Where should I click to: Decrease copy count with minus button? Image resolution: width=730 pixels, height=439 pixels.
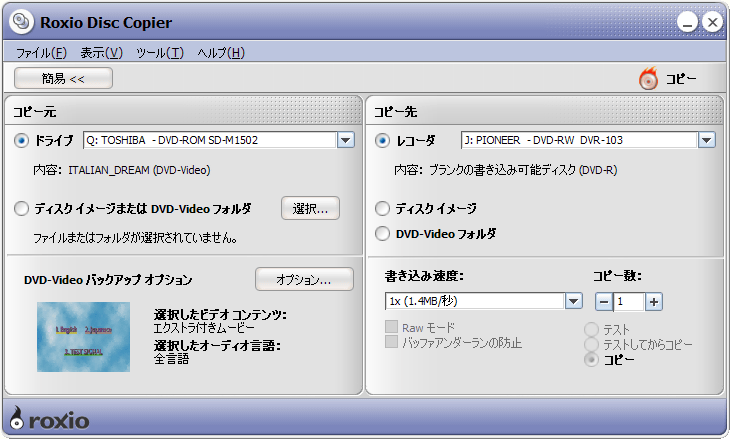(x=604, y=302)
